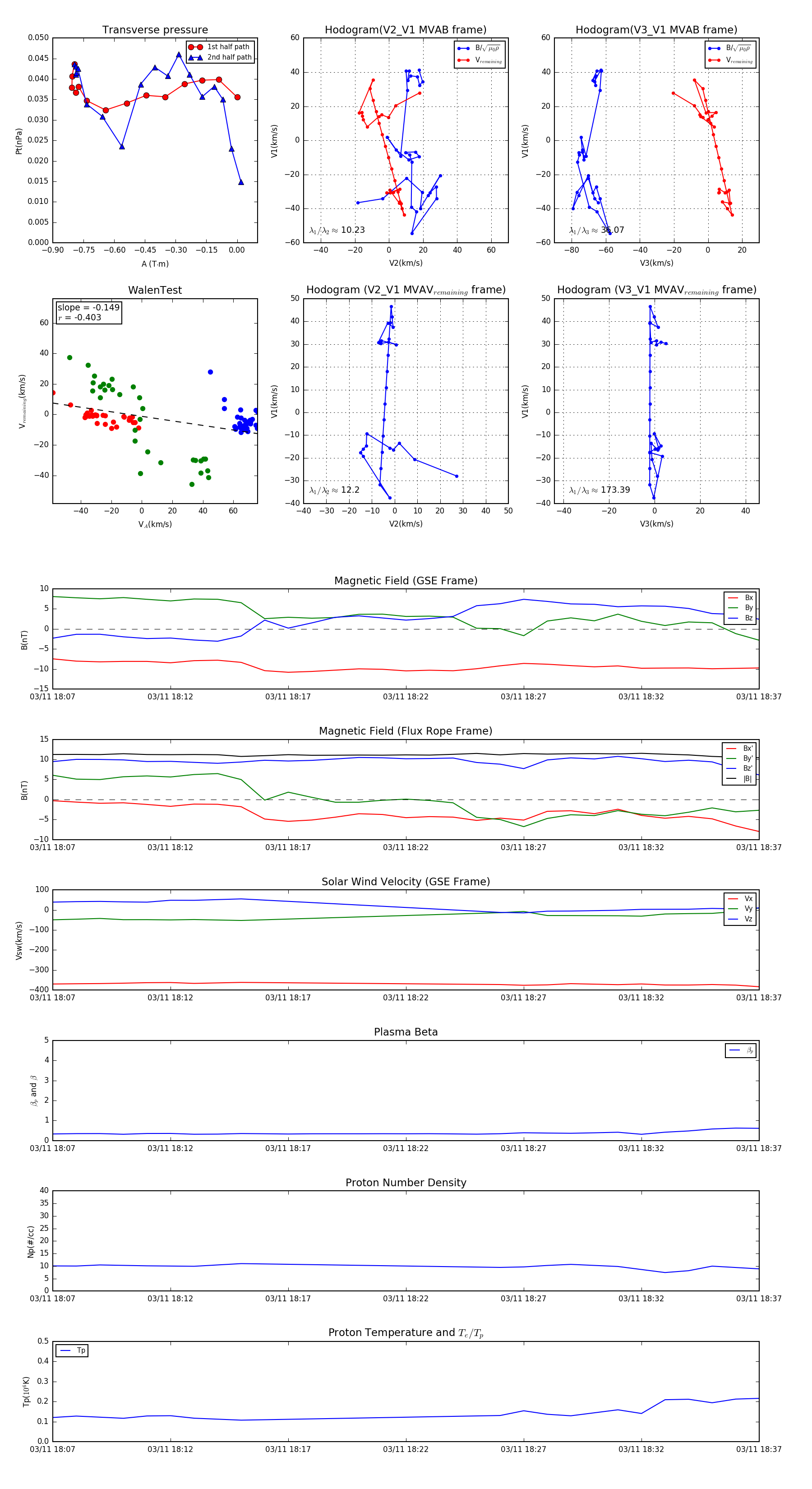Viewport: 812px width, 1489px height.
Task: Click the "A (T·m)" x-axis label
Action: (x=155, y=264)
